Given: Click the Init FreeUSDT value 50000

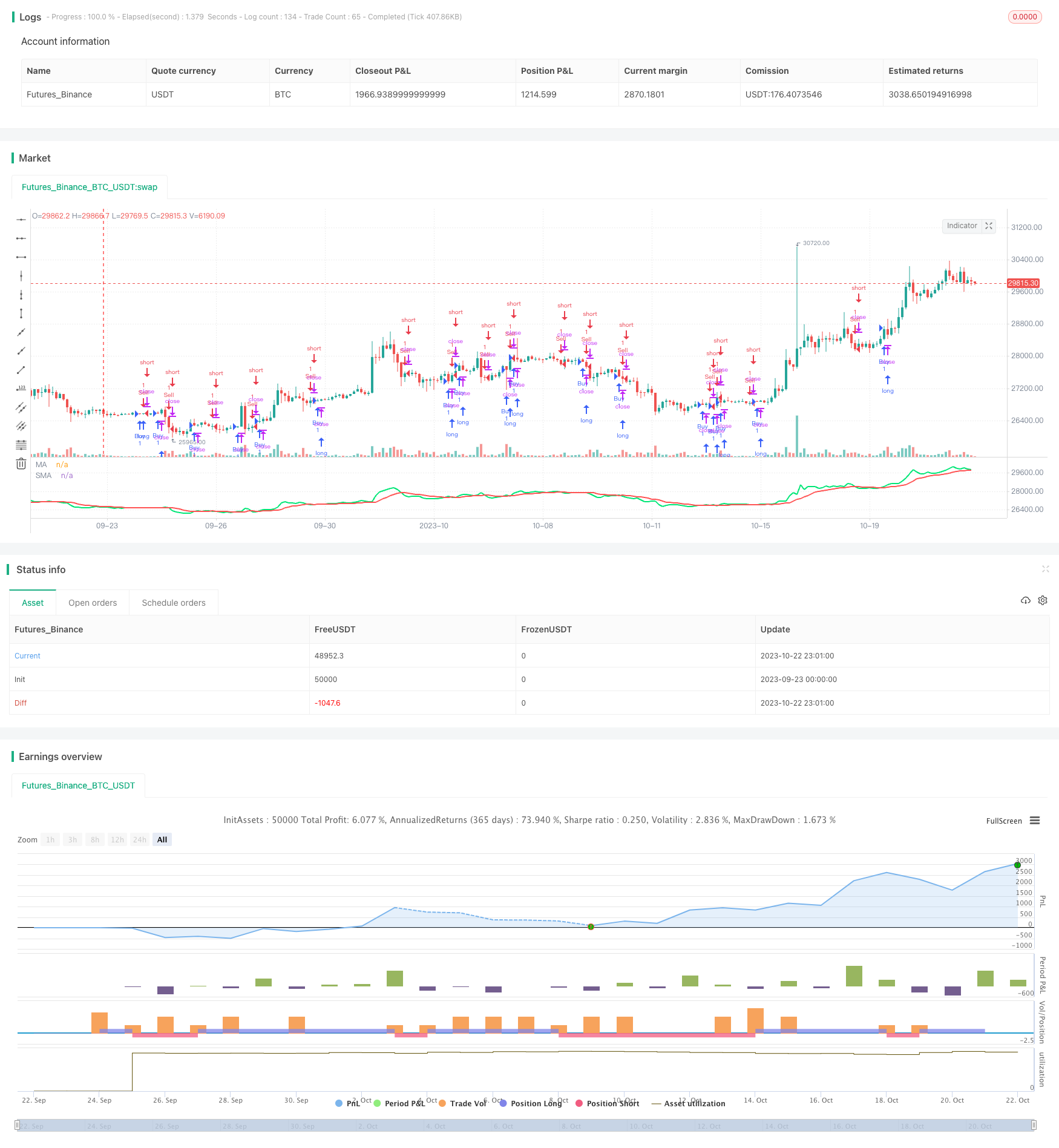Looking at the screenshot, I should 326,679.
